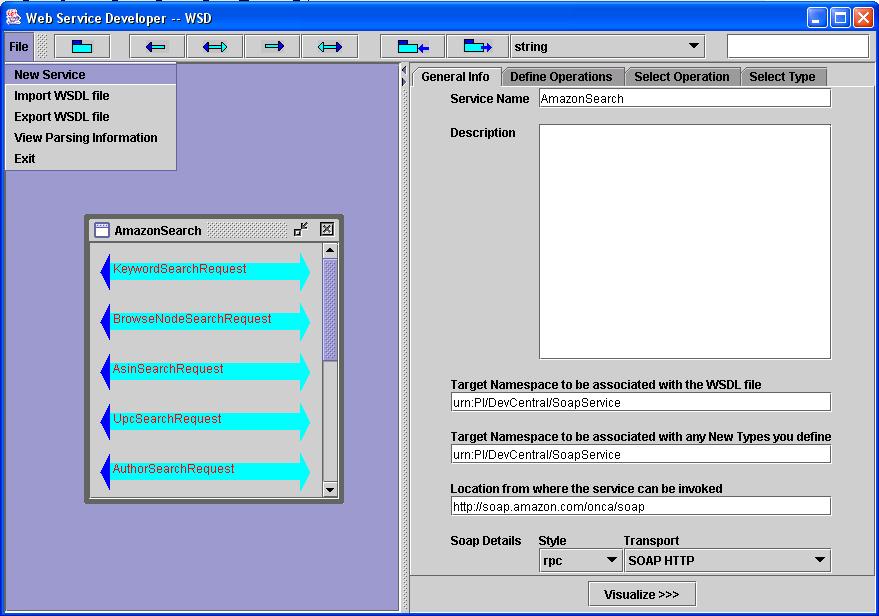Select the KeywordSearchRequest operation arrow
The height and width of the screenshot is (616, 879).
tap(205, 271)
